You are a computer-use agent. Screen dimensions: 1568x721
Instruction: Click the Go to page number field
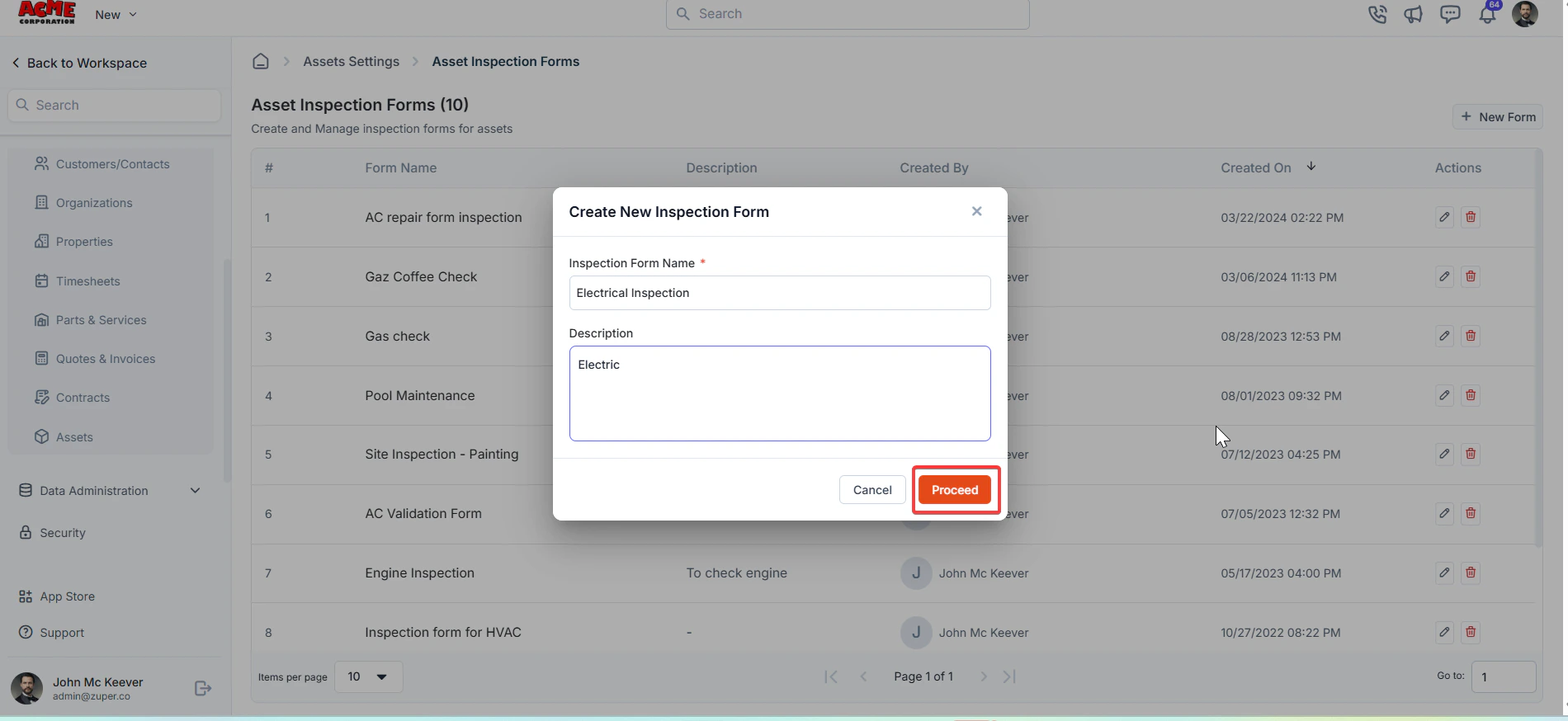(x=1504, y=676)
